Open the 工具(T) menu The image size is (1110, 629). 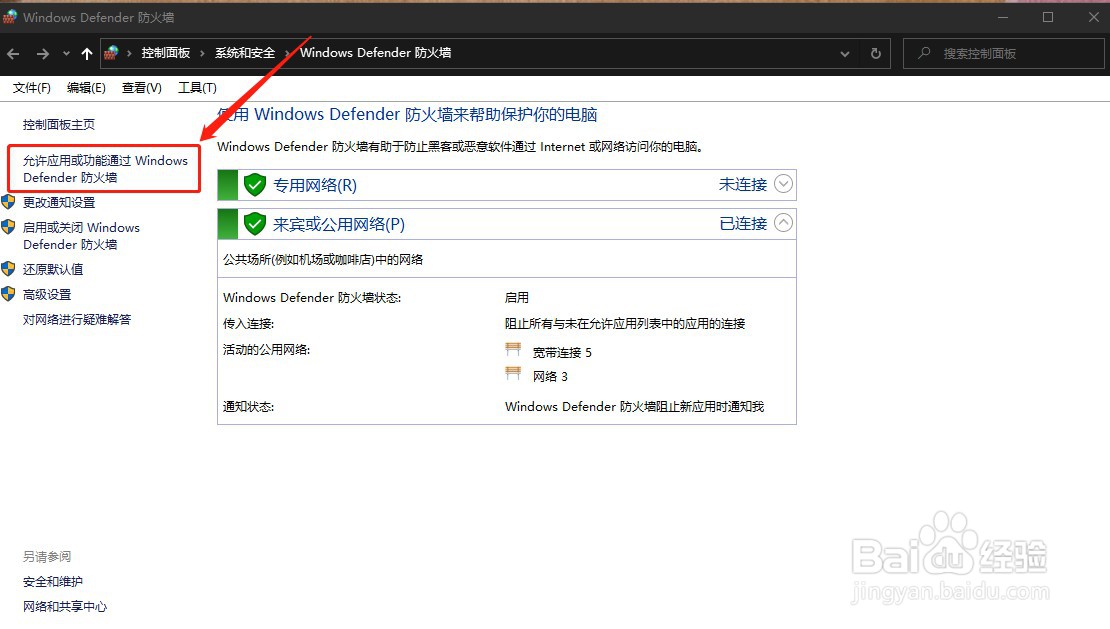click(197, 88)
